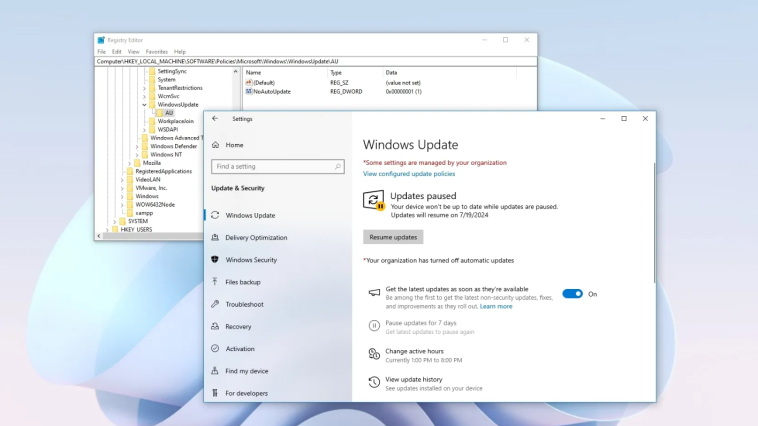Open the Edit menu in Registry Editor
Screen dimensions: 758x426
click(x=117, y=52)
